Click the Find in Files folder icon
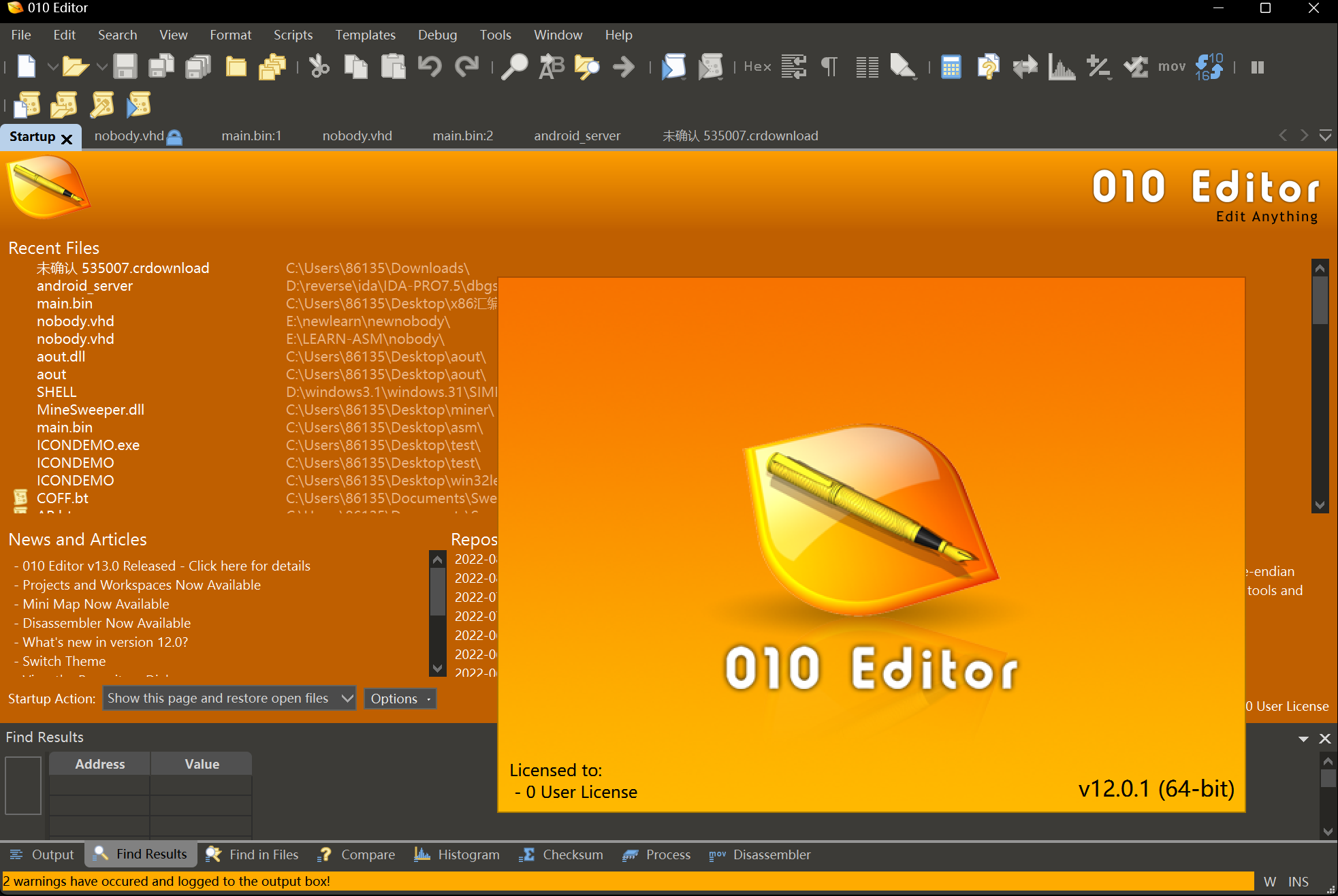This screenshot has height=896, width=1338. (587, 67)
